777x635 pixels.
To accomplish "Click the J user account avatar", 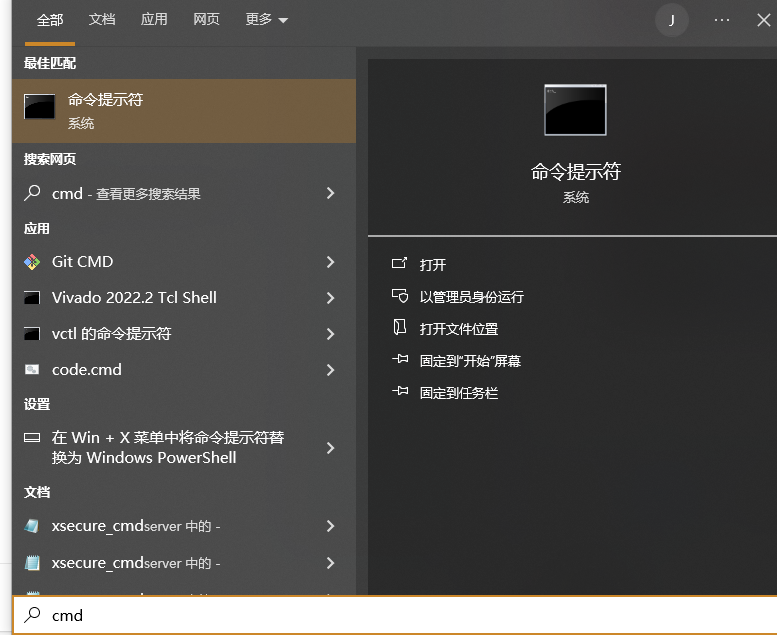I will (x=672, y=20).
